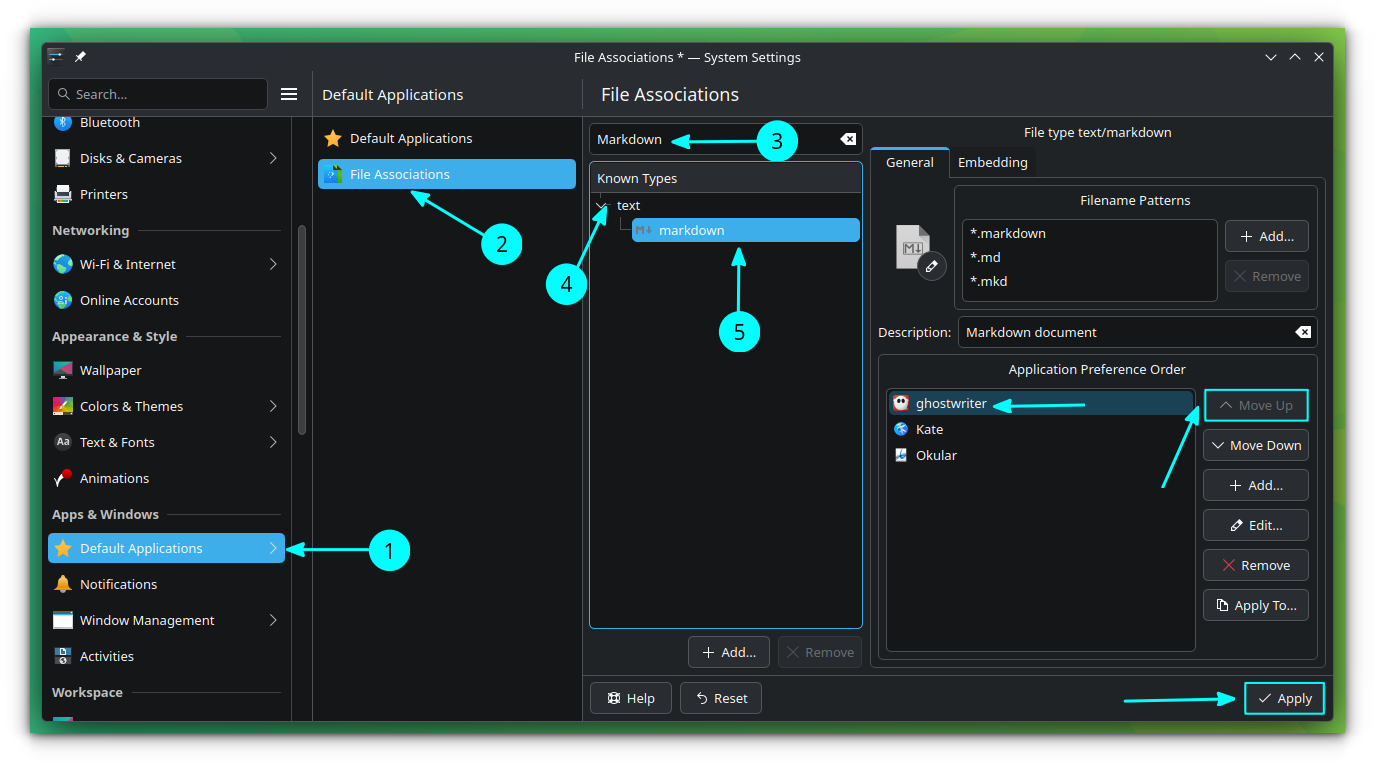Remove the selected application

(1256, 565)
